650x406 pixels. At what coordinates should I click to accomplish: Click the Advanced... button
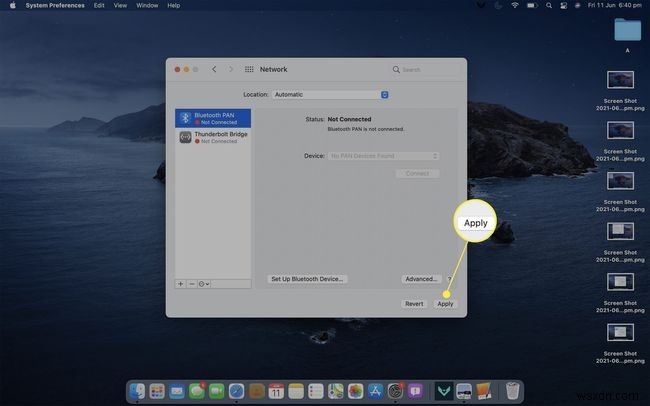click(x=421, y=279)
